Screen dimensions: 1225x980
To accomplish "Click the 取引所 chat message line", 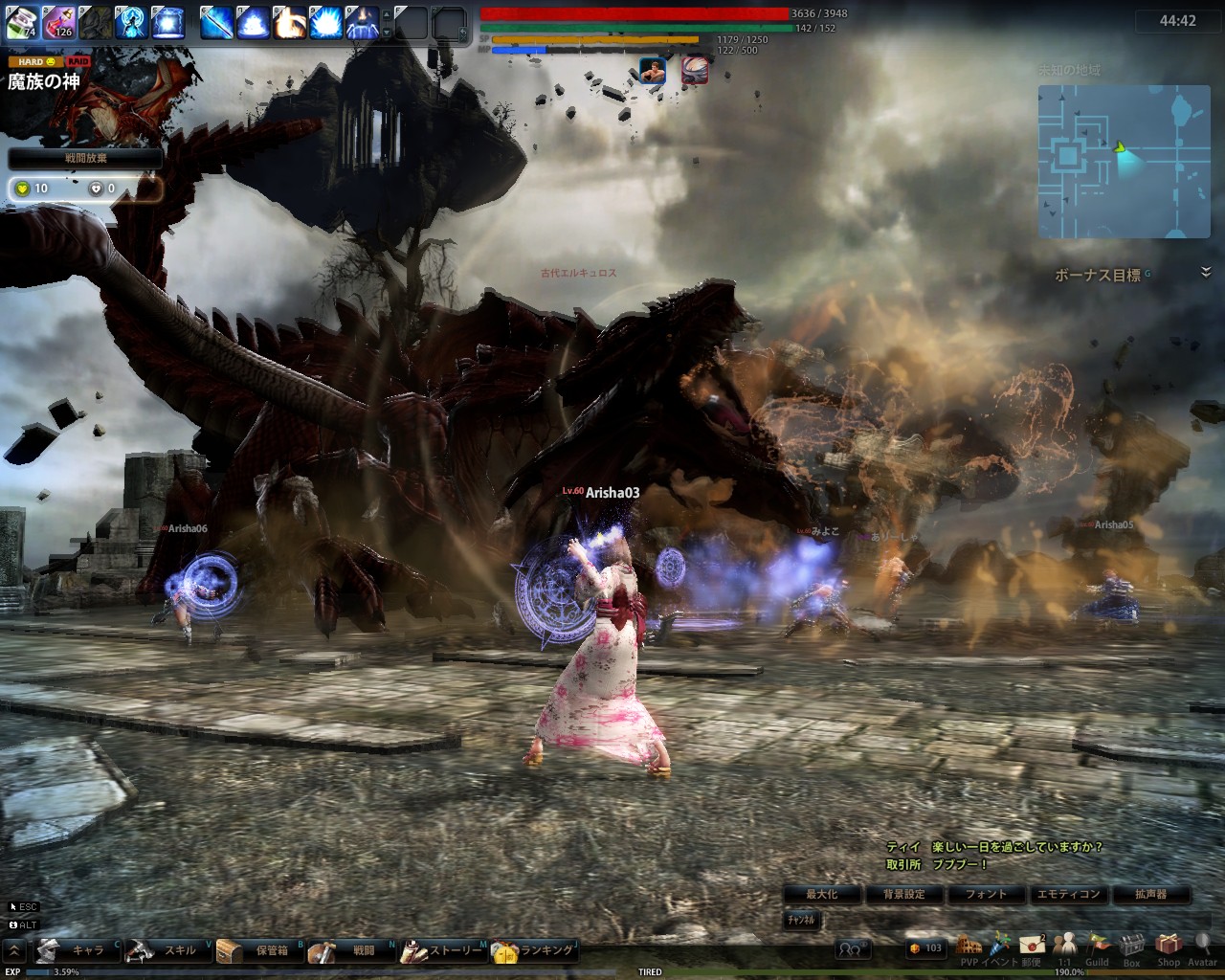I will tap(937, 864).
